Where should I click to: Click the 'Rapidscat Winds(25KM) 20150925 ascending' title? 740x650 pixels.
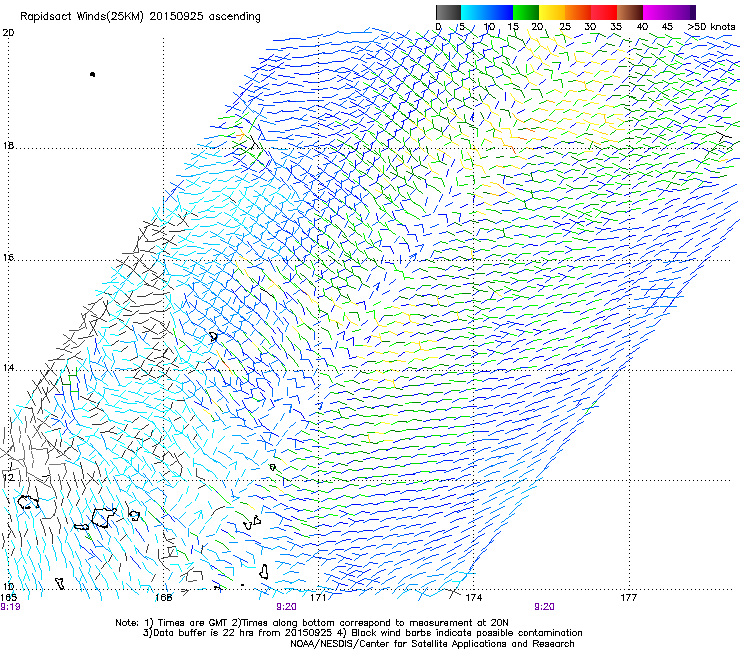click(x=140, y=17)
